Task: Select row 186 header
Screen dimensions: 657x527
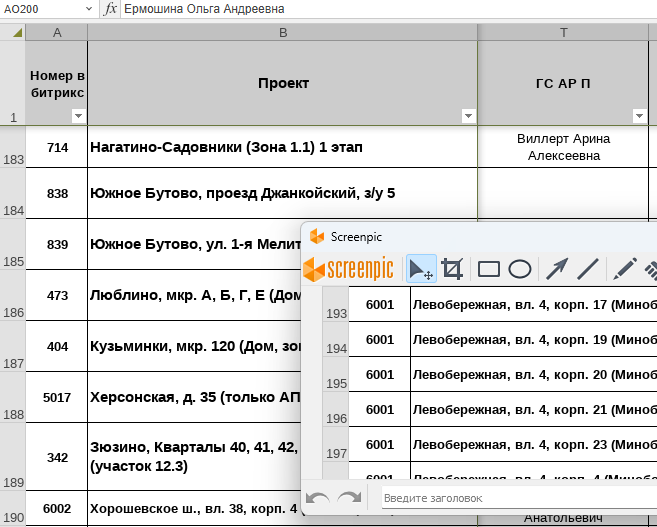Action: 13,295
